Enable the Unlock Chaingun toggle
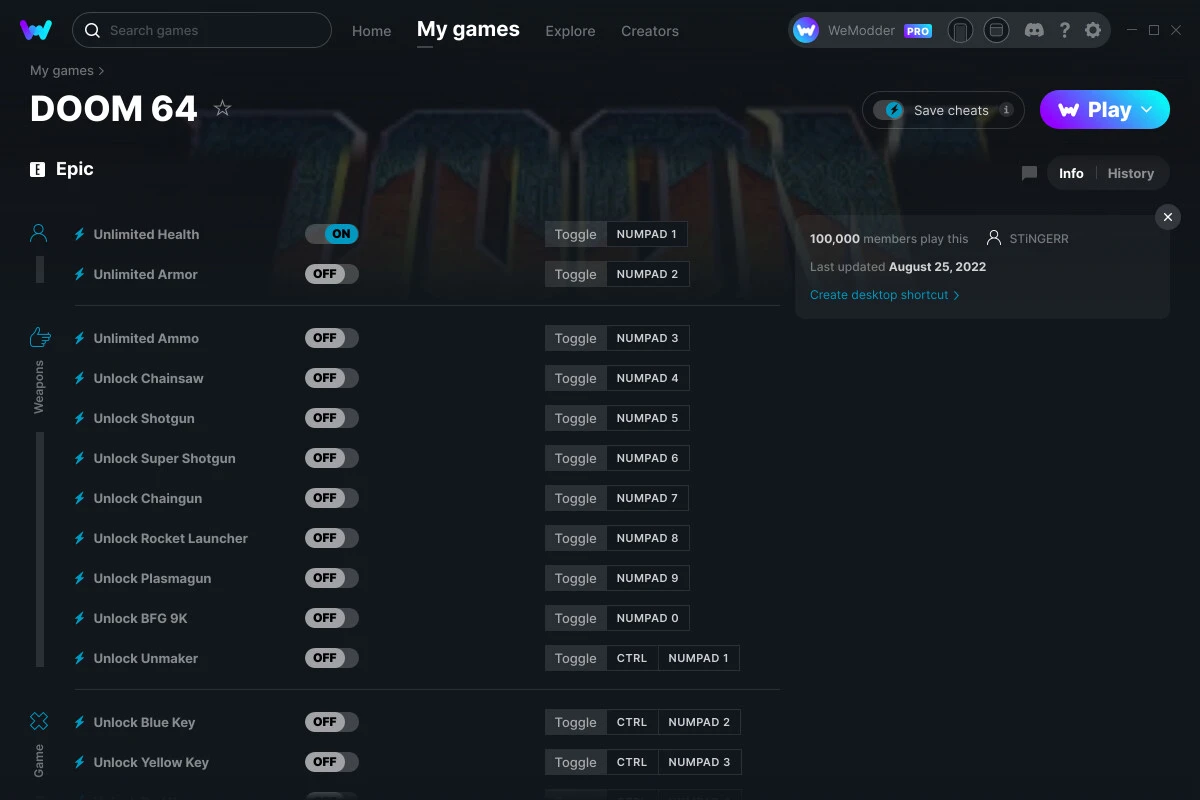 (332, 498)
